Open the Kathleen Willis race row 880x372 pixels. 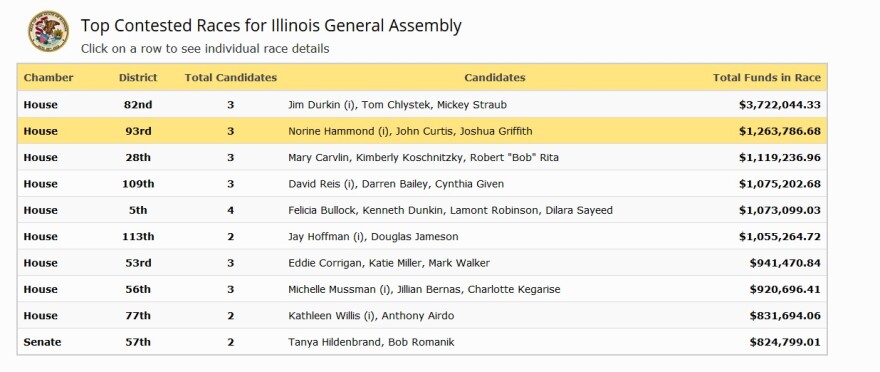point(422,316)
